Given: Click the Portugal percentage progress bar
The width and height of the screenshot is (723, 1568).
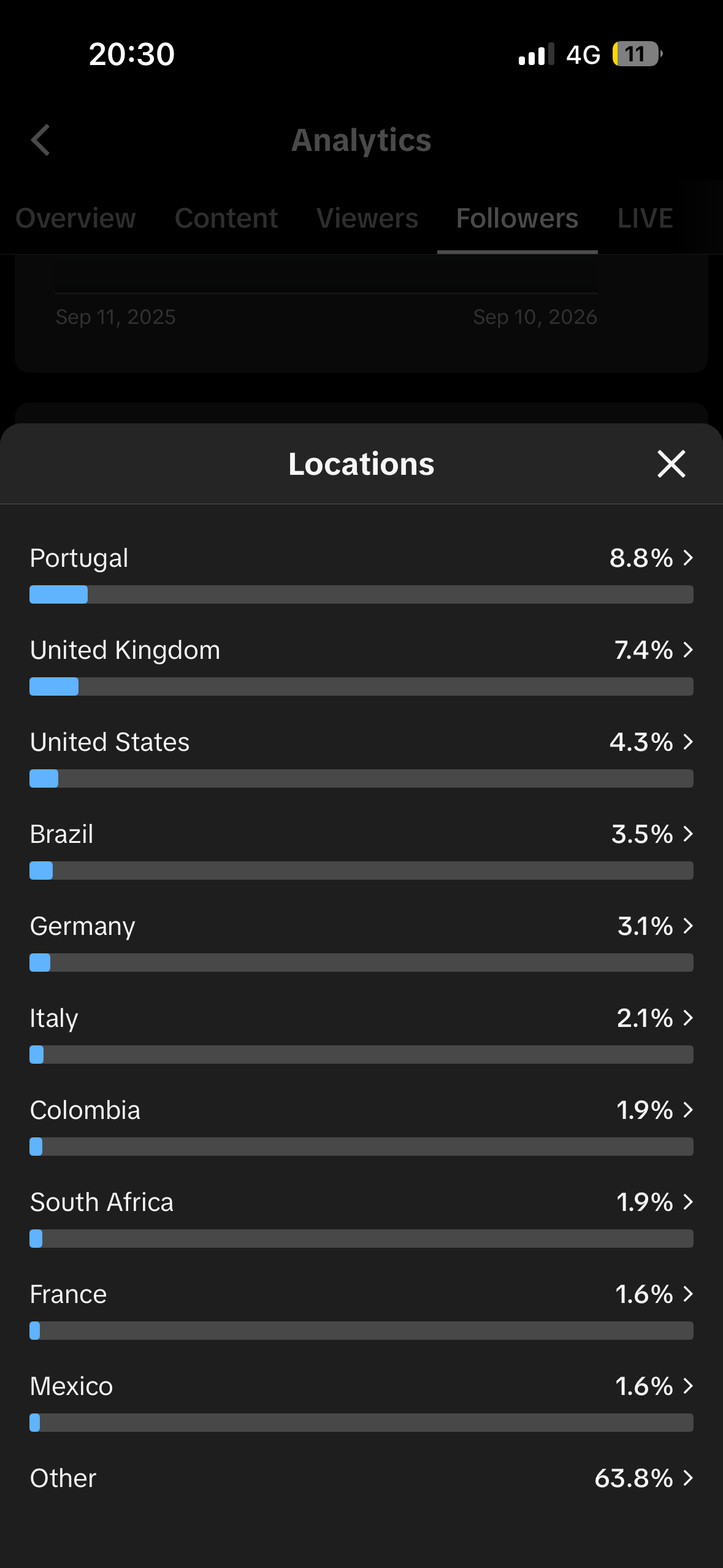Looking at the screenshot, I should coord(361,594).
